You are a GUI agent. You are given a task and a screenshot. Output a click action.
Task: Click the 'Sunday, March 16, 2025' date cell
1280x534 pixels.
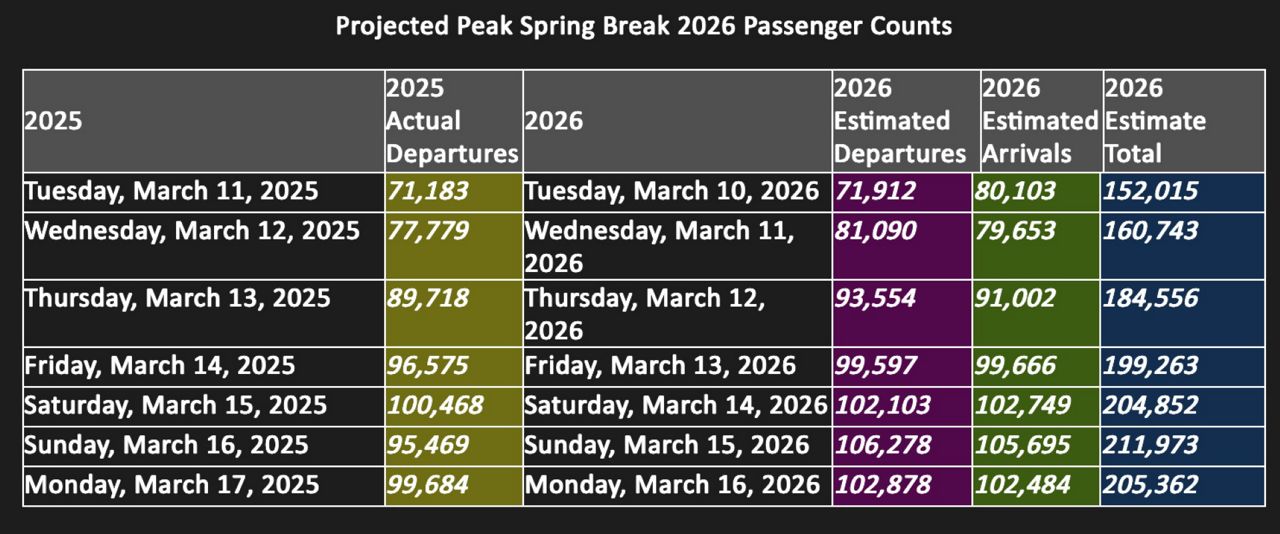pyautogui.click(x=166, y=446)
